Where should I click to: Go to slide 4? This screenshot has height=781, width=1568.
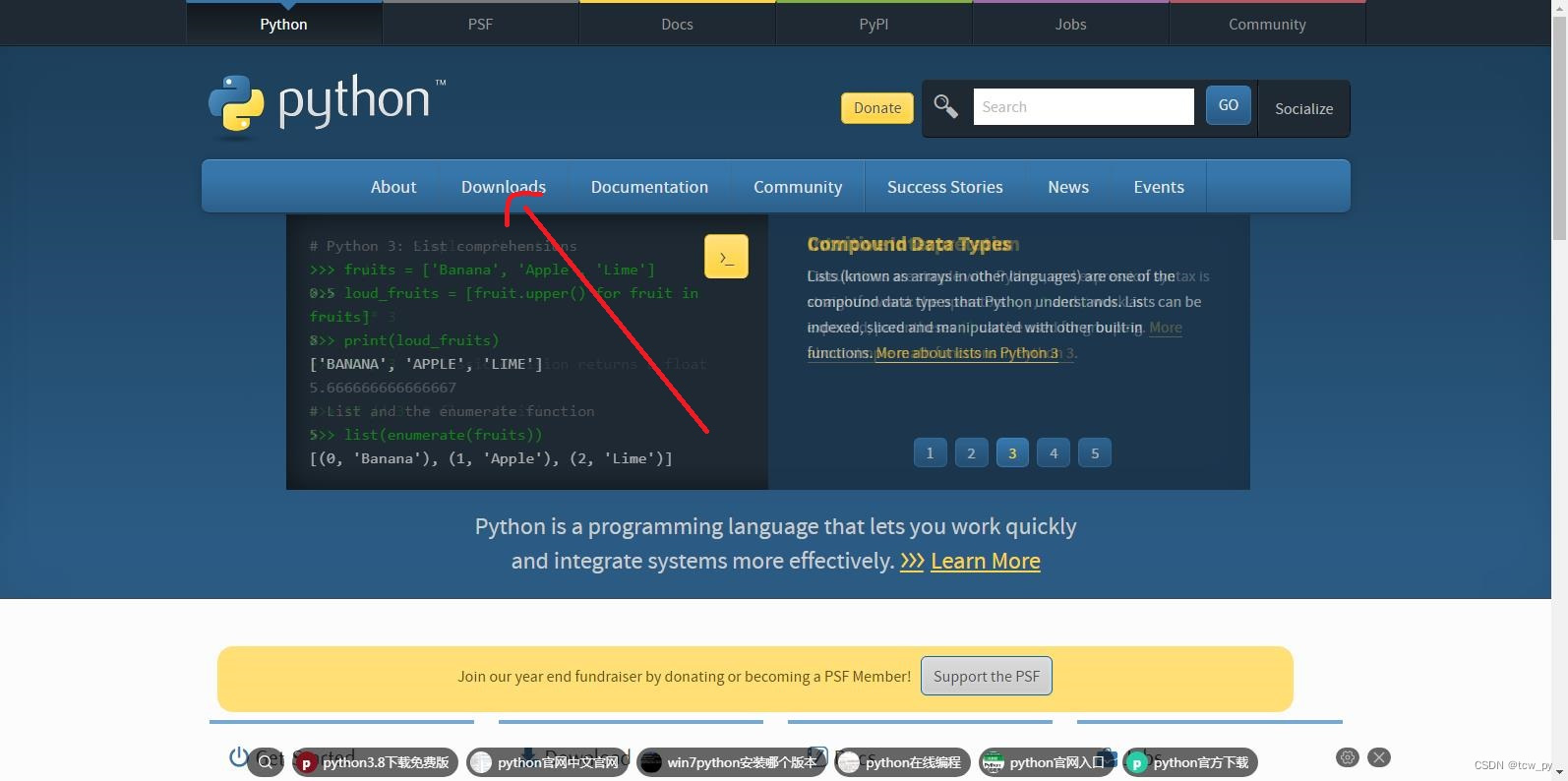1054,452
